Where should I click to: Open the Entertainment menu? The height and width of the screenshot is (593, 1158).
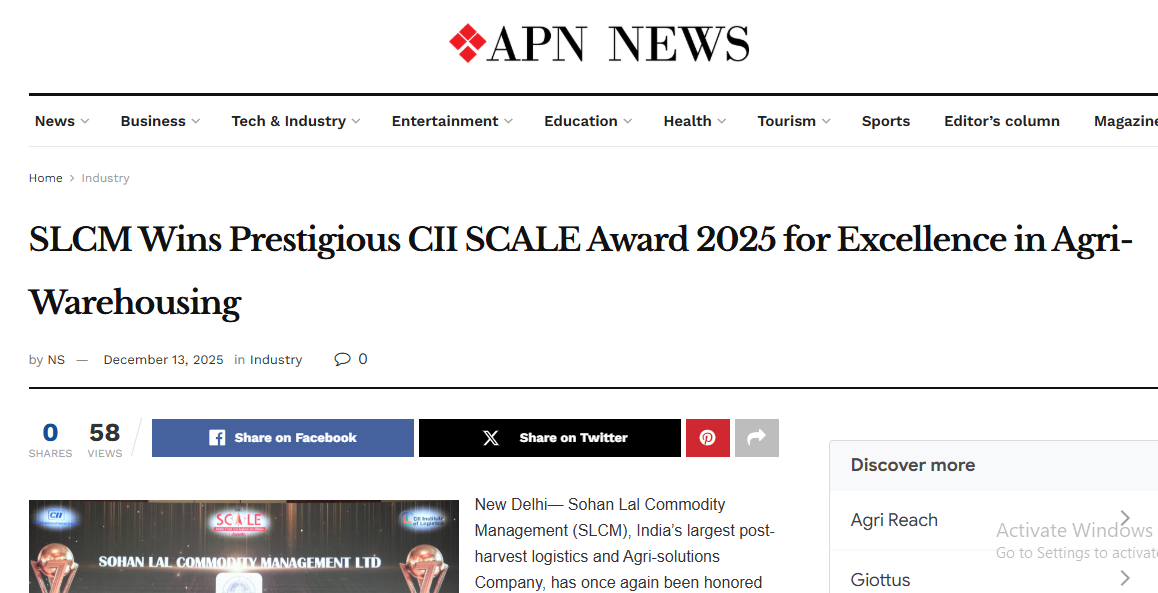[x=451, y=121]
